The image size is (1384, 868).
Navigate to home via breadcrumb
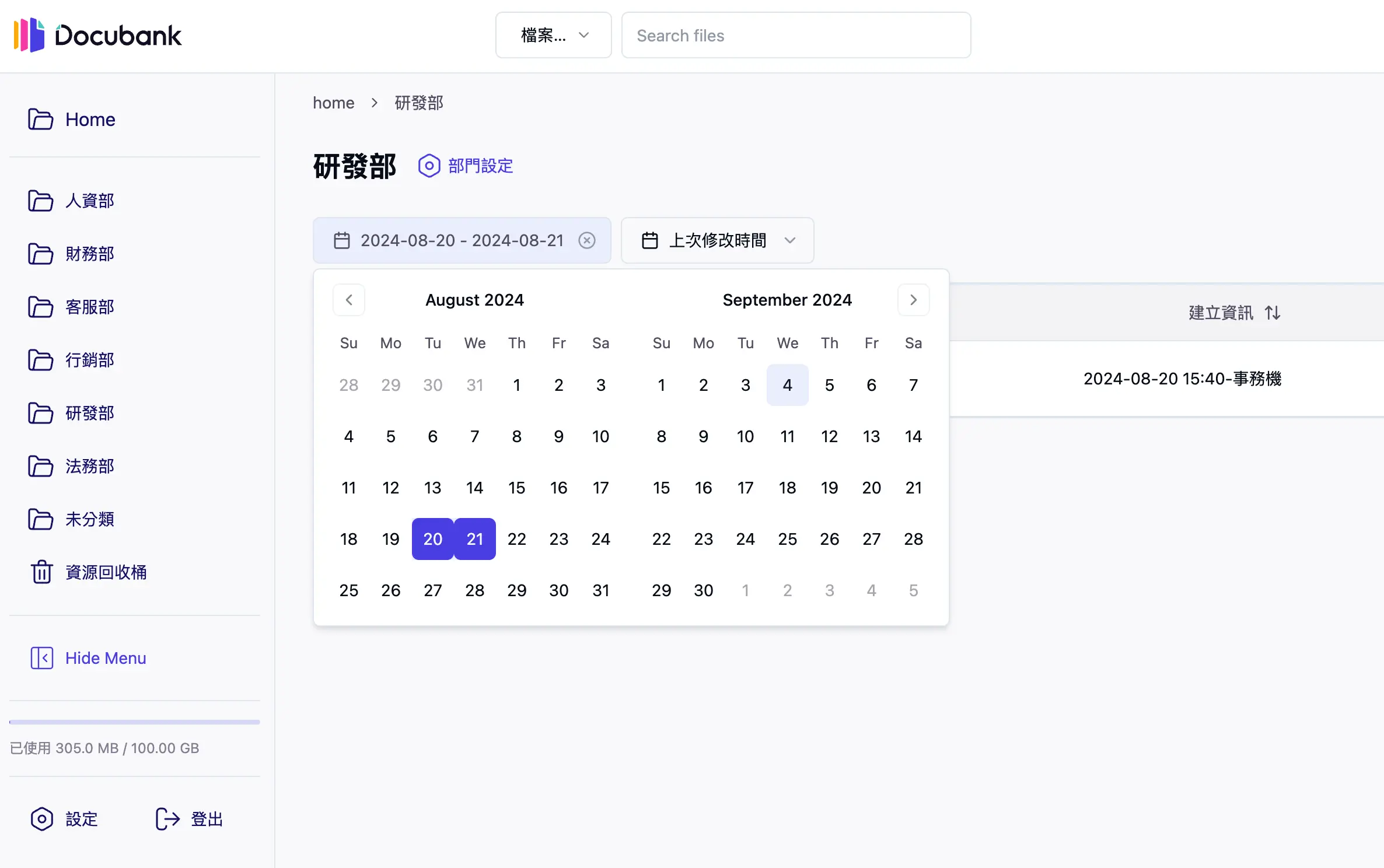point(333,103)
